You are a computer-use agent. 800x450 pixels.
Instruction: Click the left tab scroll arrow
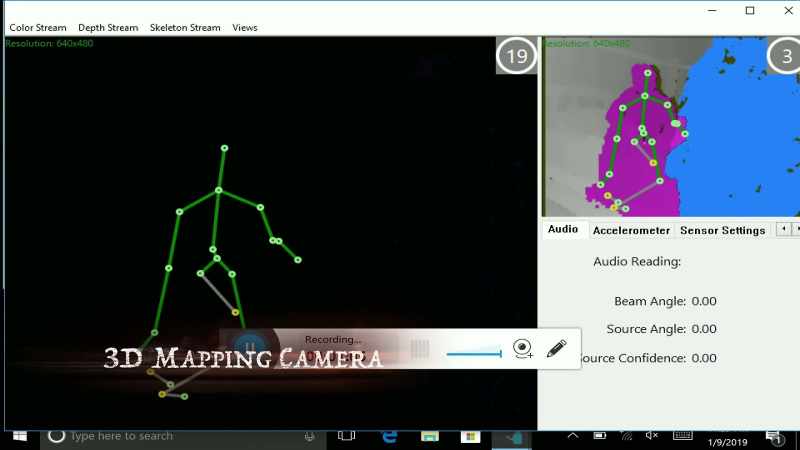[x=784, y=230]
